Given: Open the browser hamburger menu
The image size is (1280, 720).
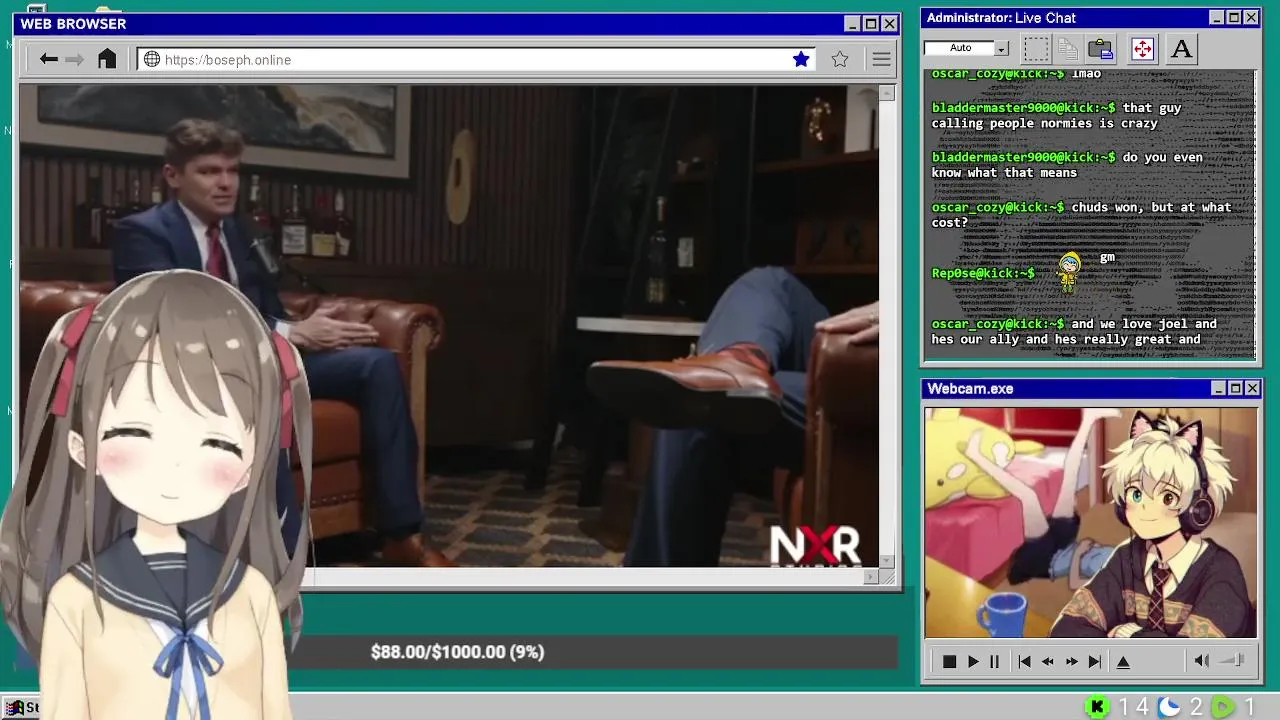Looking at the screenshot, I should 881,59.
